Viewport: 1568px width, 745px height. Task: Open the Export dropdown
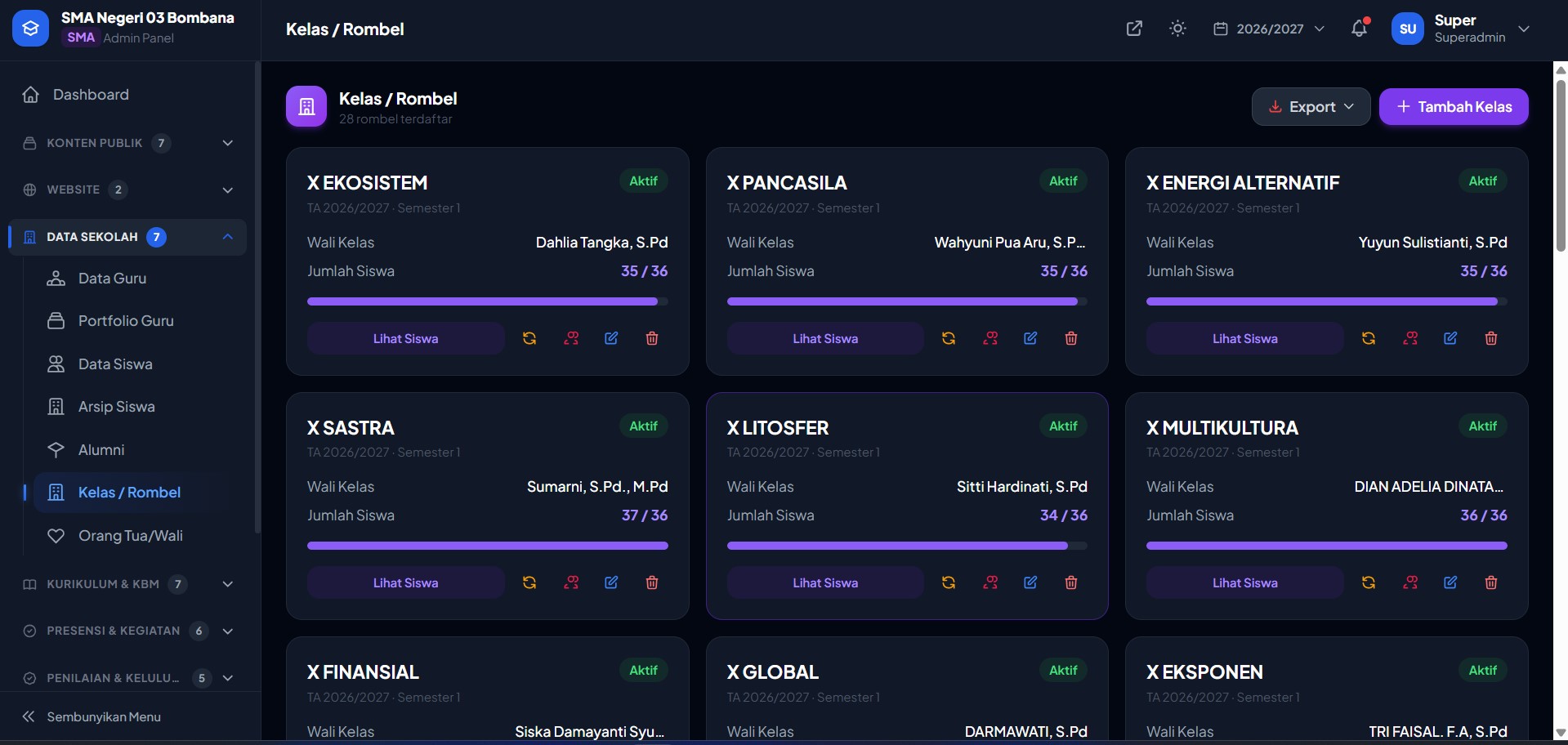point(1311,107)
